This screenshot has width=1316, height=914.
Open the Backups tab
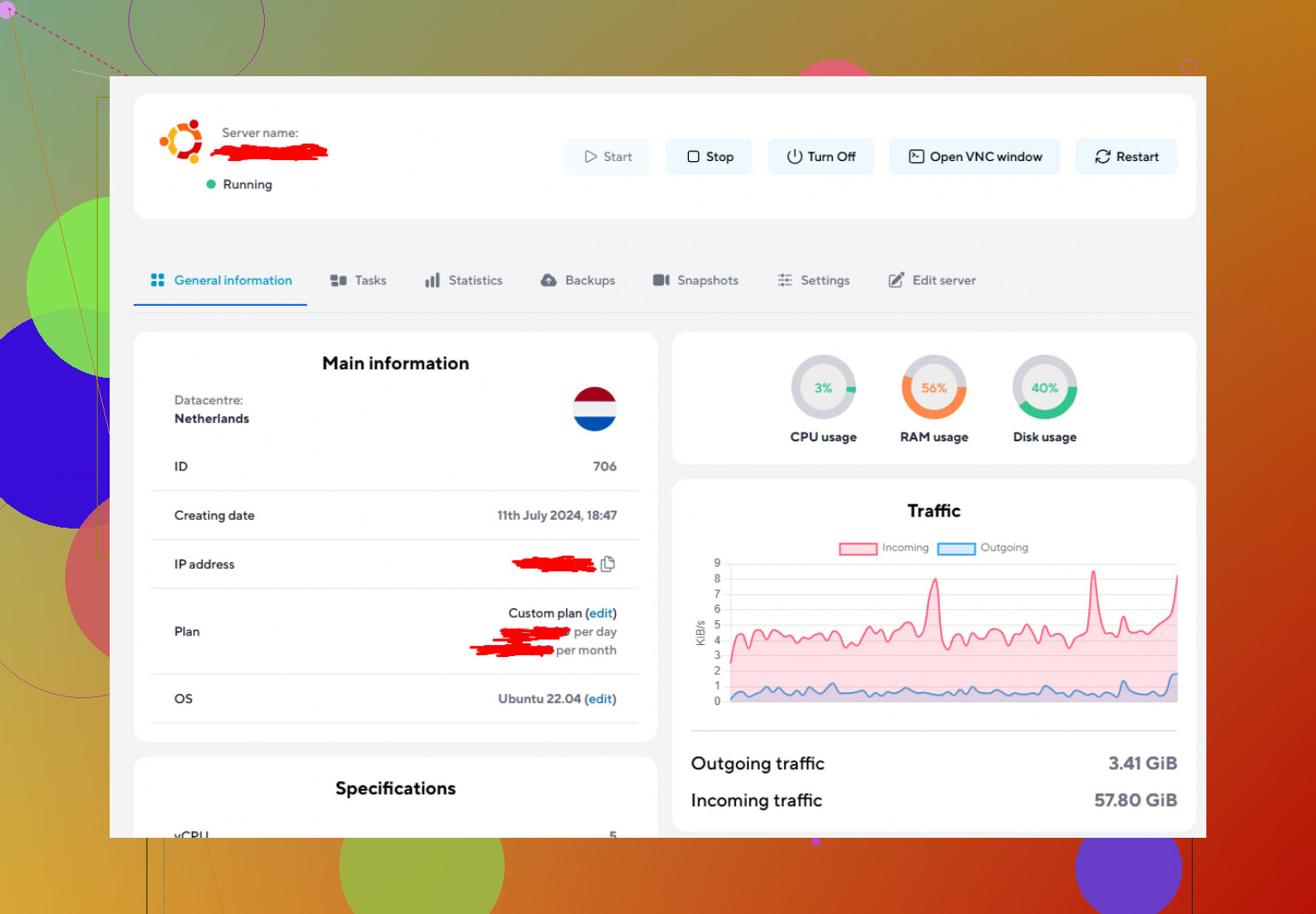pyautogui.click(x=577, y=280)
